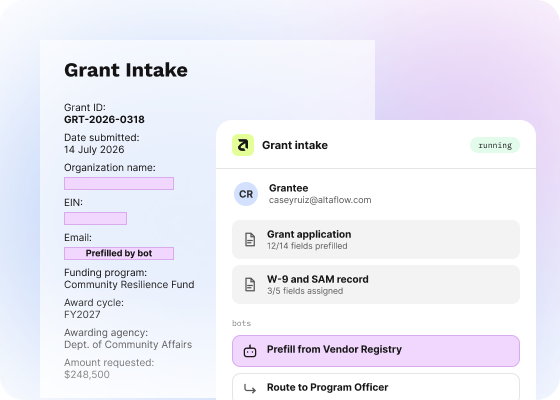Click the Grantee name text
This screenshot has width=560, height=400.
point(289,188)
